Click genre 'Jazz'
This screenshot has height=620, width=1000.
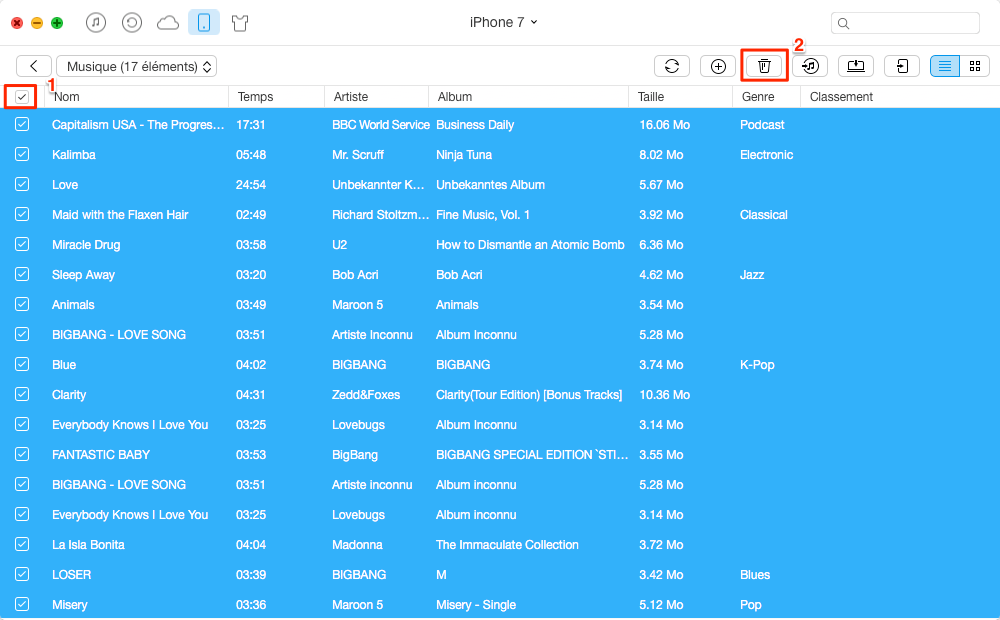click(x=752, y=275)
